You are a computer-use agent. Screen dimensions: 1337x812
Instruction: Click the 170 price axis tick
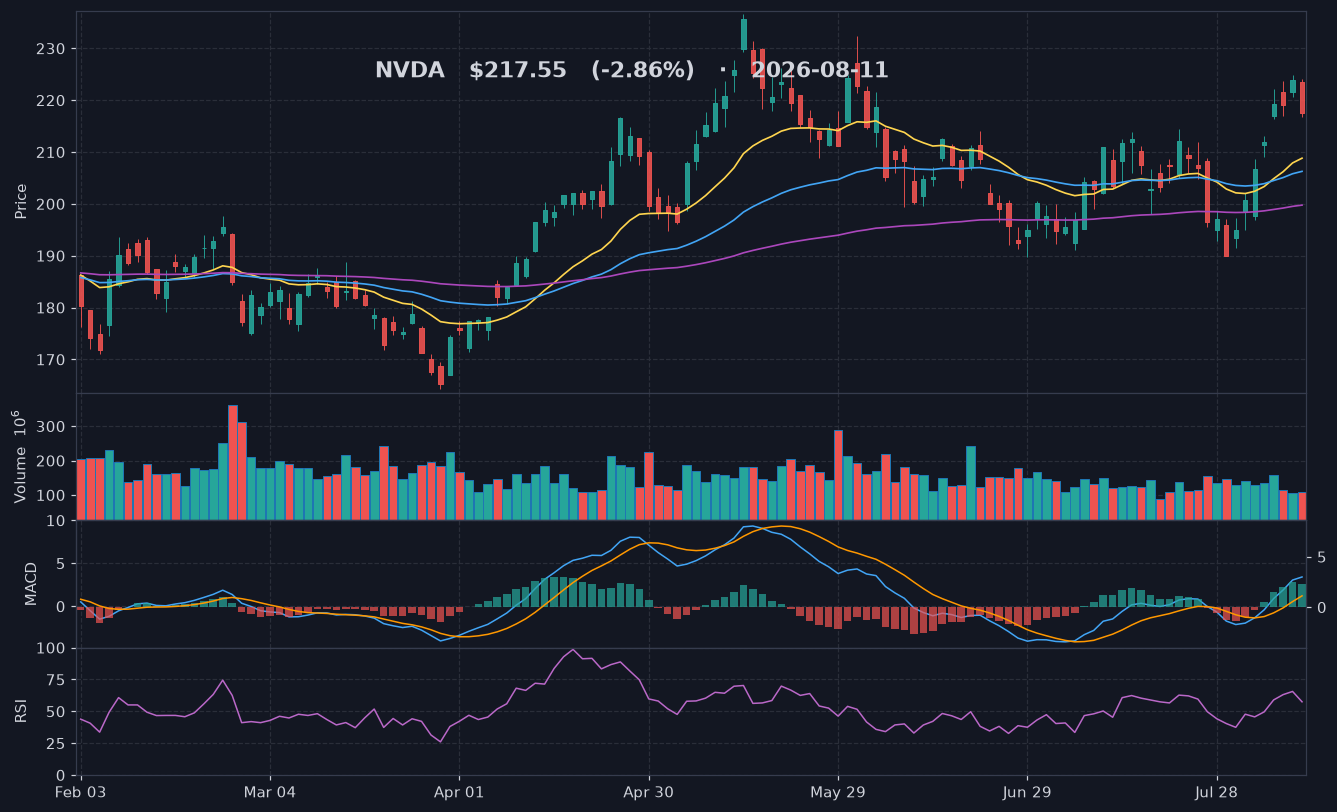coord(52,360)
